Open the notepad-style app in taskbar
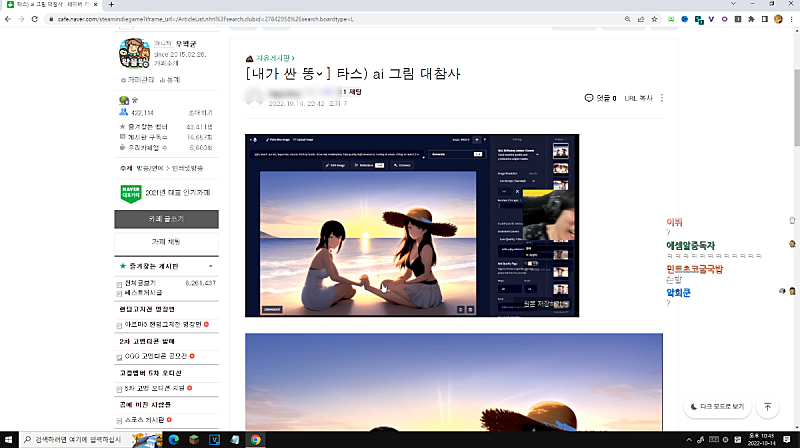Viewport: 800px width, 448px height. [x=235, y=439]
